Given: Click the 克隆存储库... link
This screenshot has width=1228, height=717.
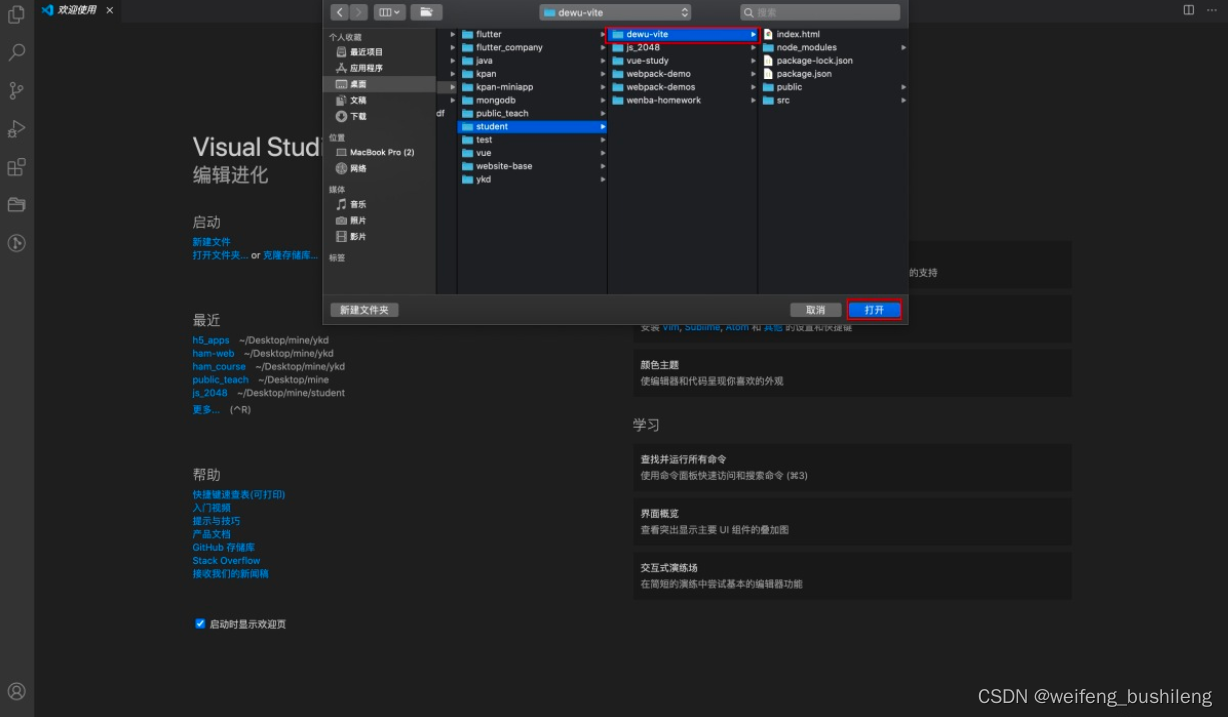Looking at the screenshot, I should [290, 255].
